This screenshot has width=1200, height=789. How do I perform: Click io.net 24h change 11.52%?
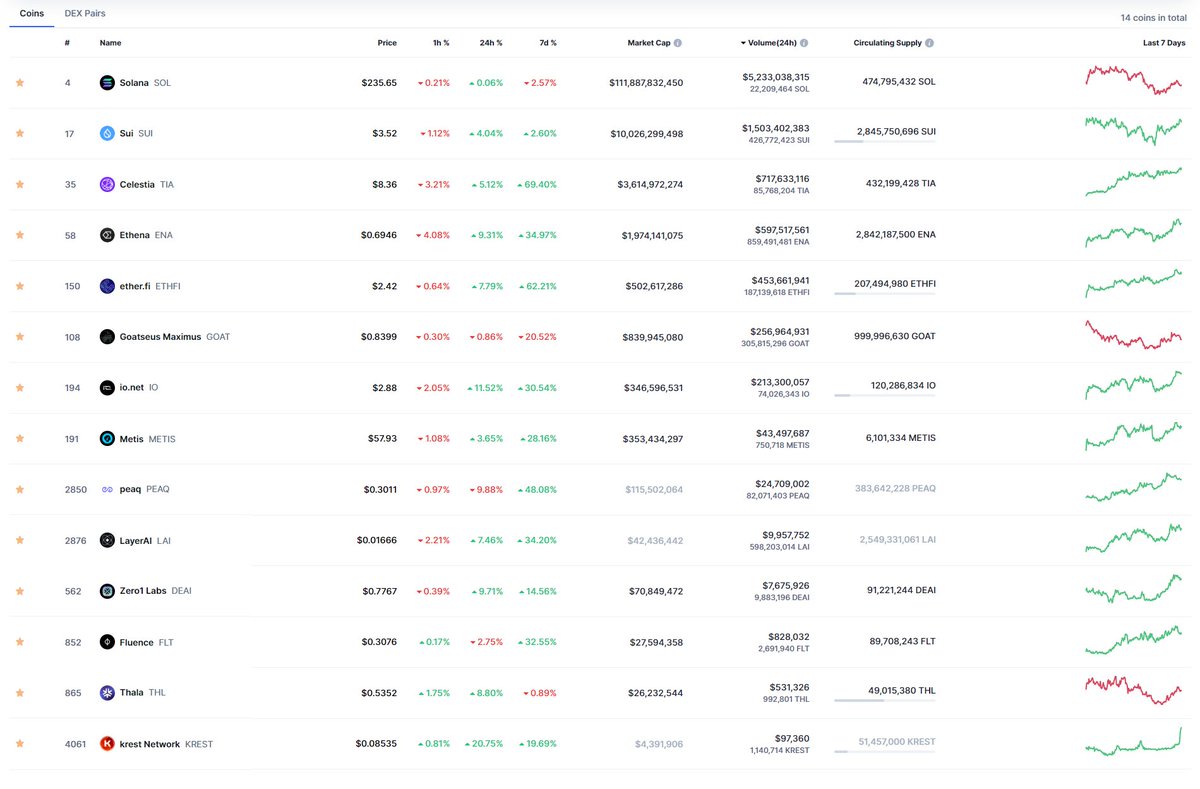485,388
